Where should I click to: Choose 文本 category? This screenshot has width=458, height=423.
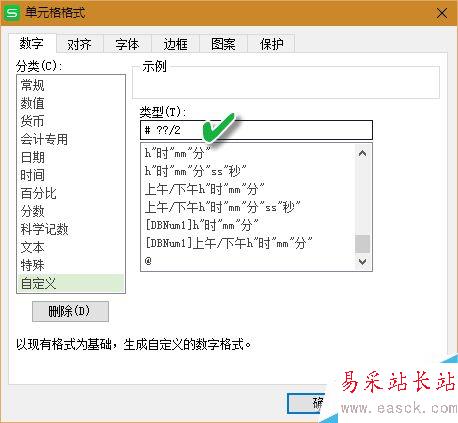click(x=71, y=247)
